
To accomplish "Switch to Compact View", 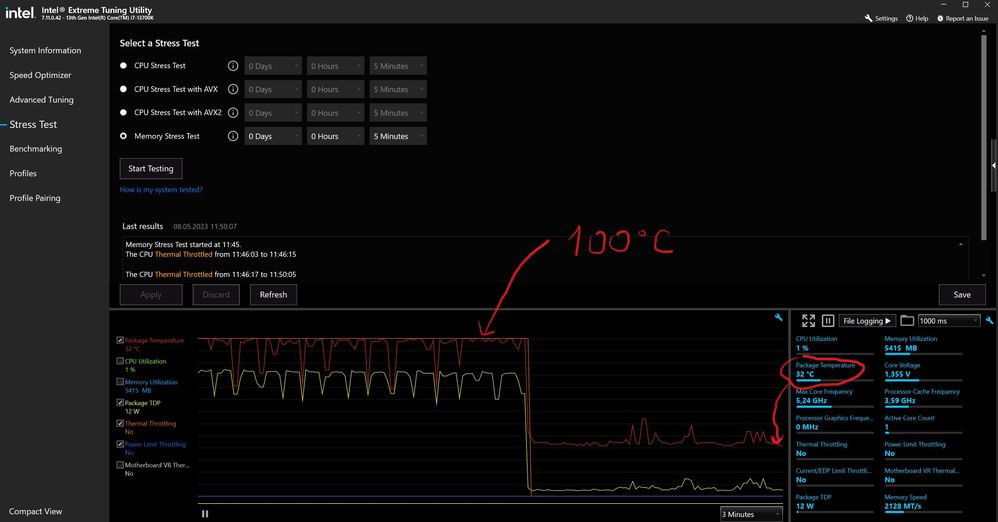I will (x=36, y=511).
